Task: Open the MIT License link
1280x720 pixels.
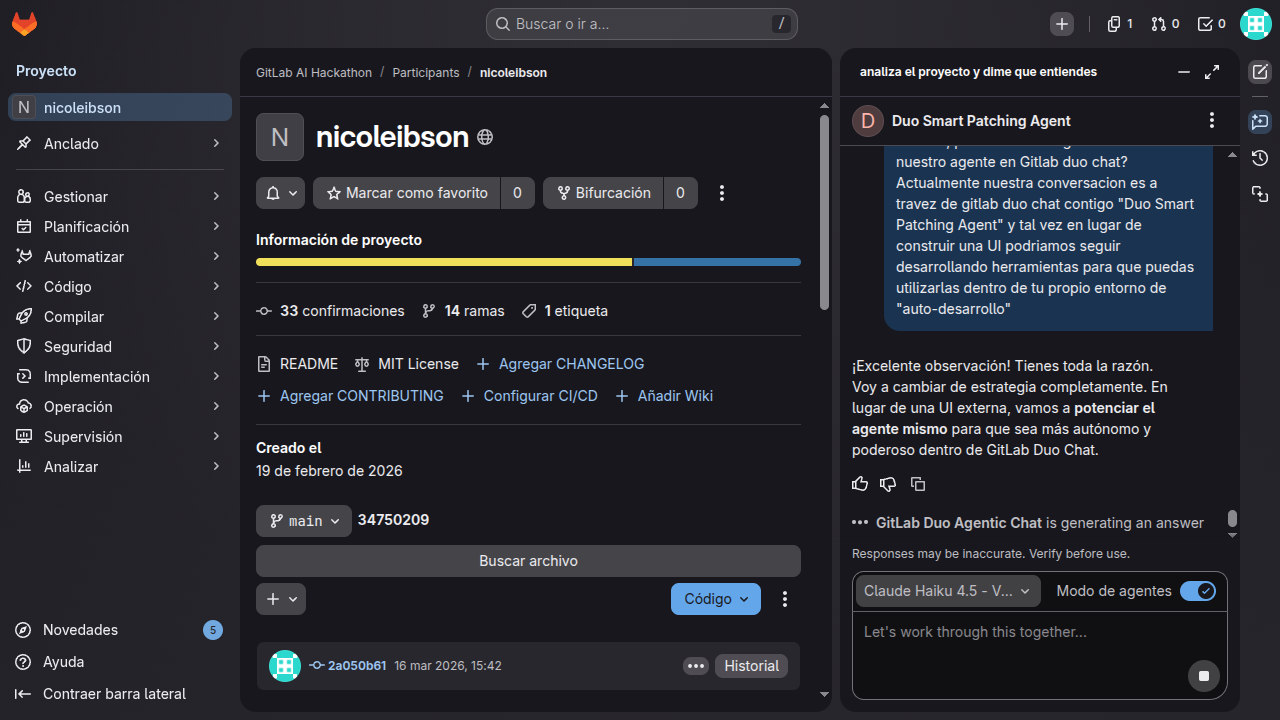Action: click(x=407, y=364)
